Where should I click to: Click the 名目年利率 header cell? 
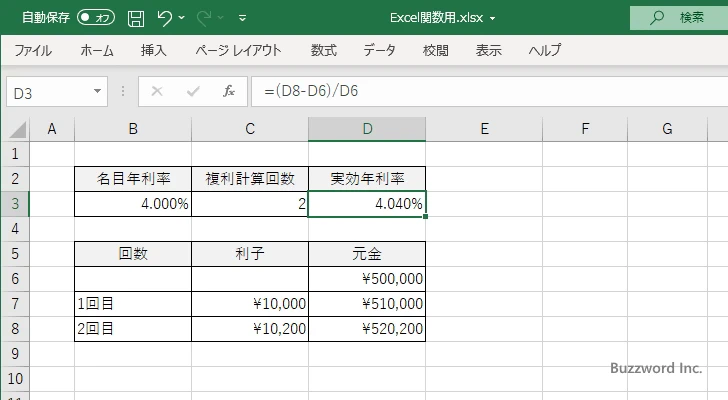tap(133, 179)
